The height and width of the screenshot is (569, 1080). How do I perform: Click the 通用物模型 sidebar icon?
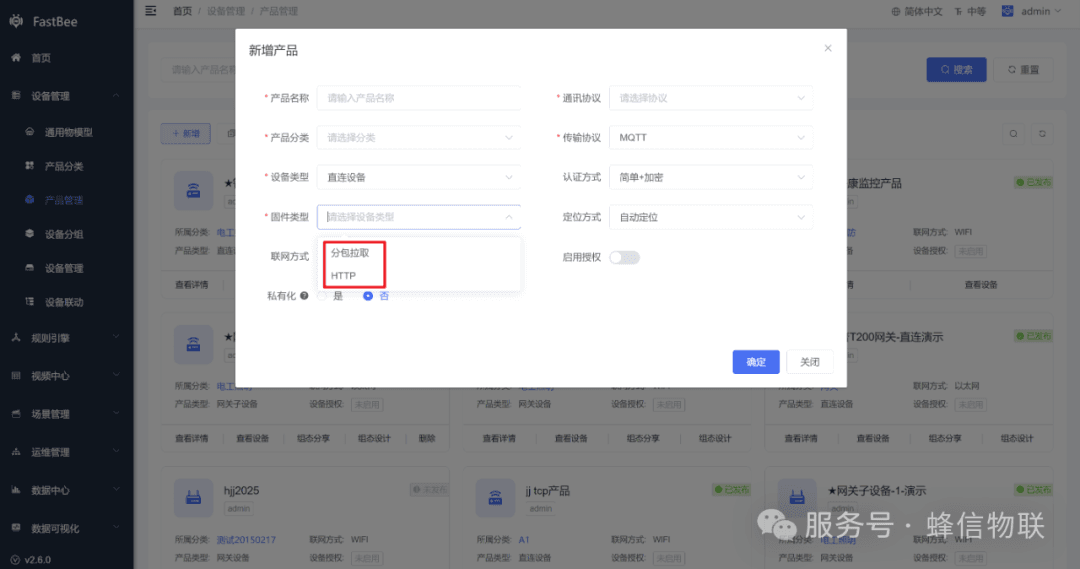point(30,132)
